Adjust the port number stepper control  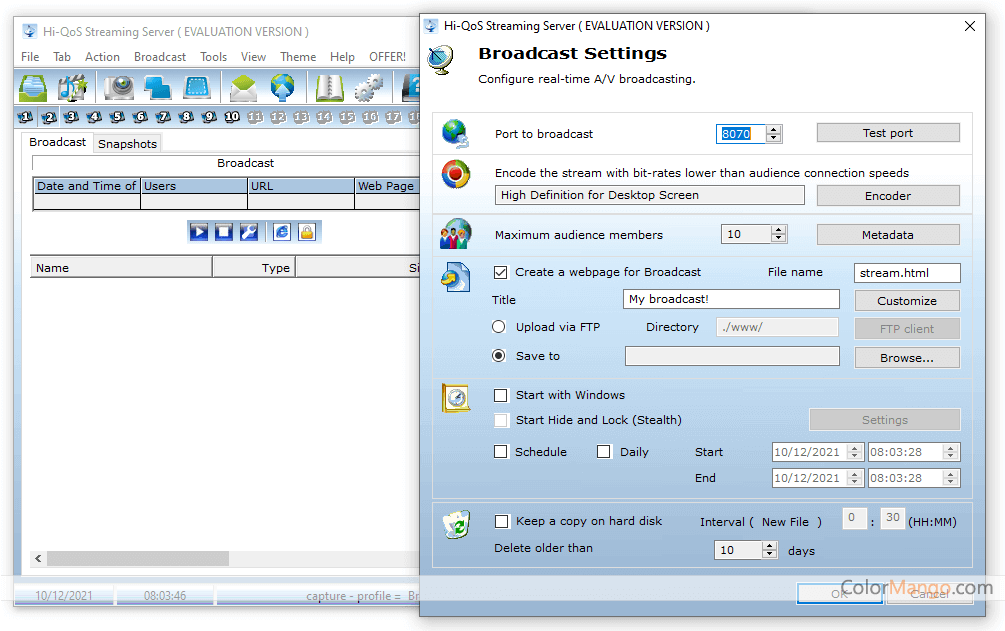pos(772,133)
